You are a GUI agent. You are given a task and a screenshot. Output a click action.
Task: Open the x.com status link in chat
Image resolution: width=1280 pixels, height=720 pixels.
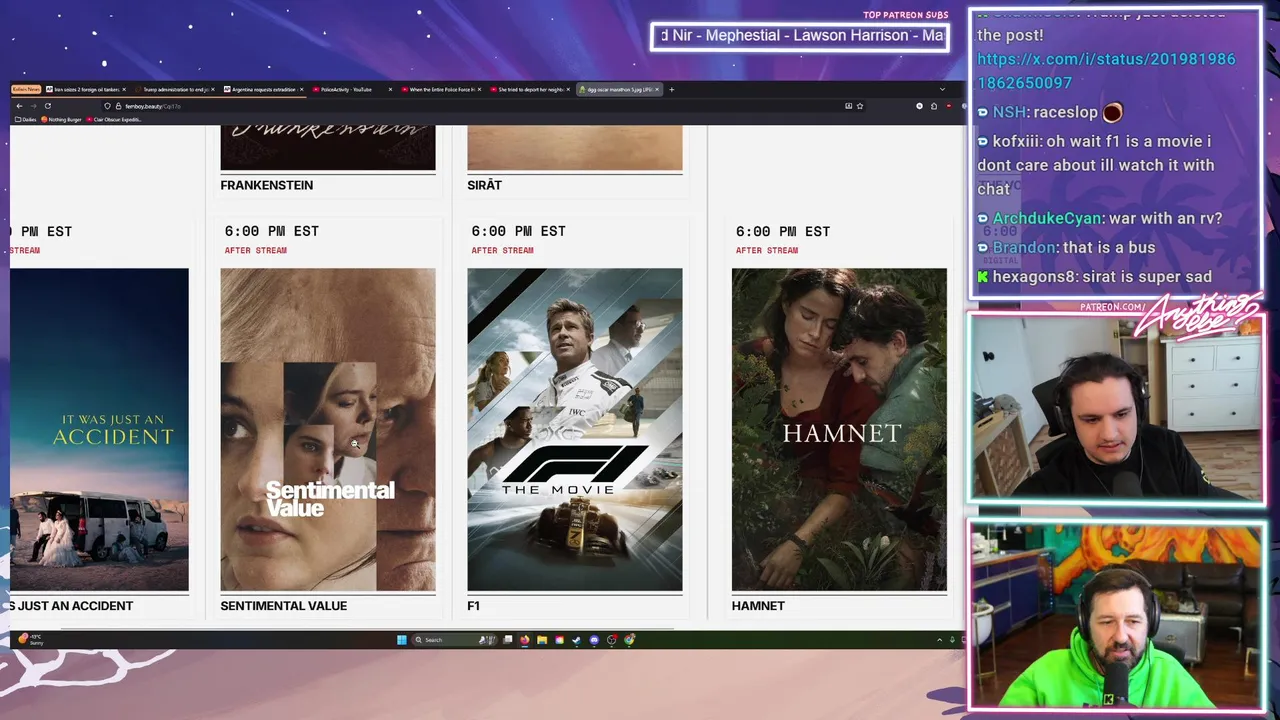1106,71
